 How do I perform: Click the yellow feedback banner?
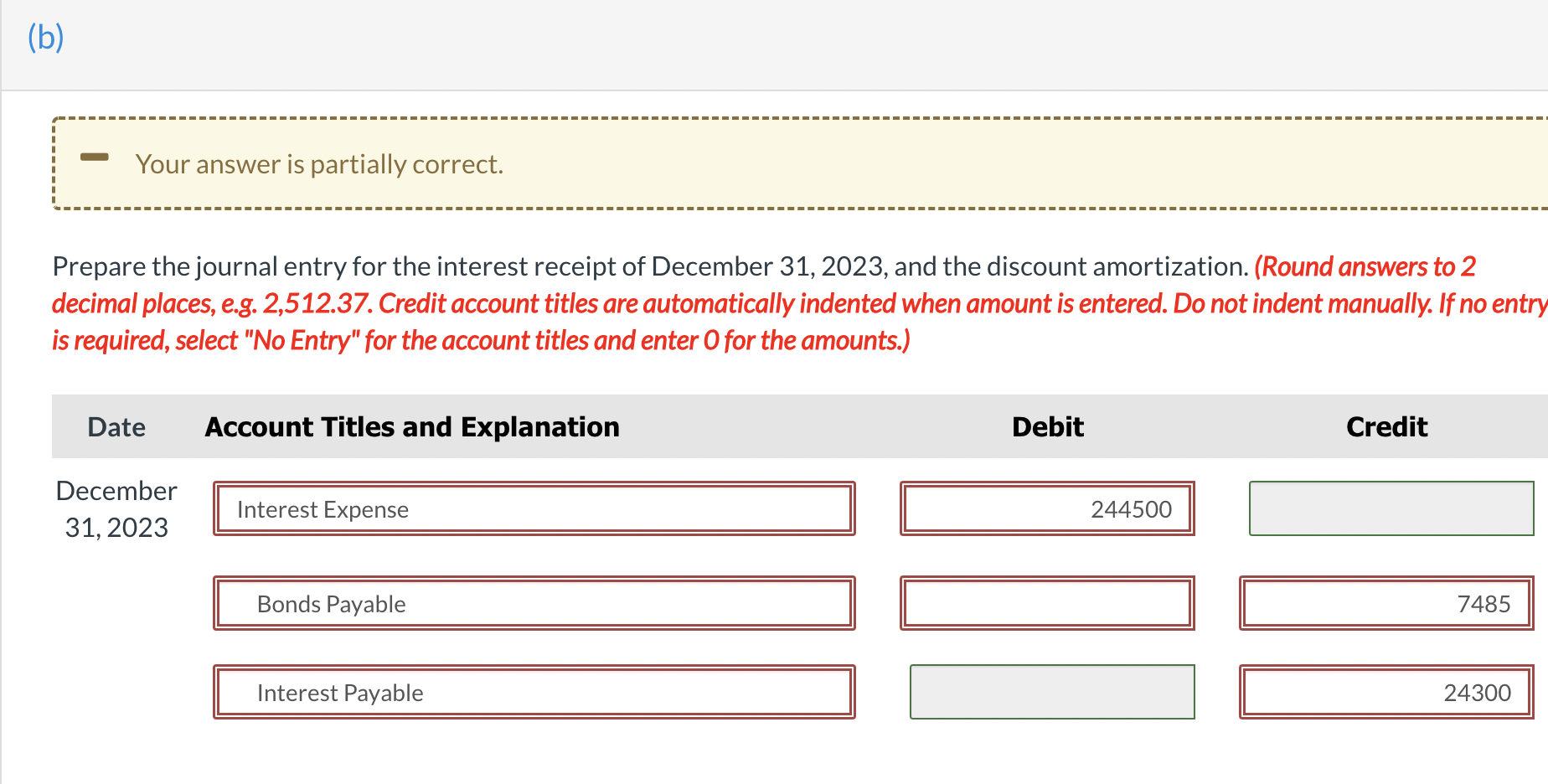coord(754,162)
